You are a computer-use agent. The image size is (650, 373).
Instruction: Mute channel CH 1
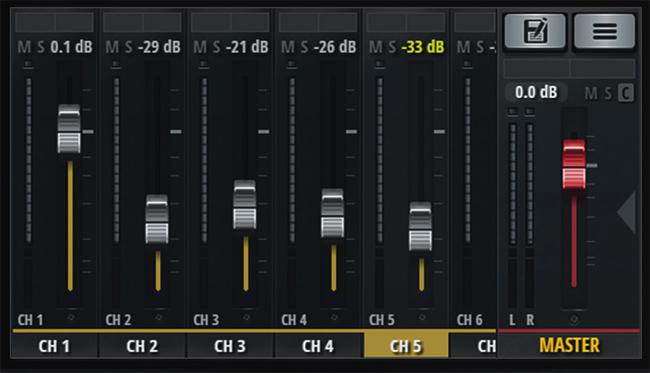pyautogui.click(x=24, y=47)
